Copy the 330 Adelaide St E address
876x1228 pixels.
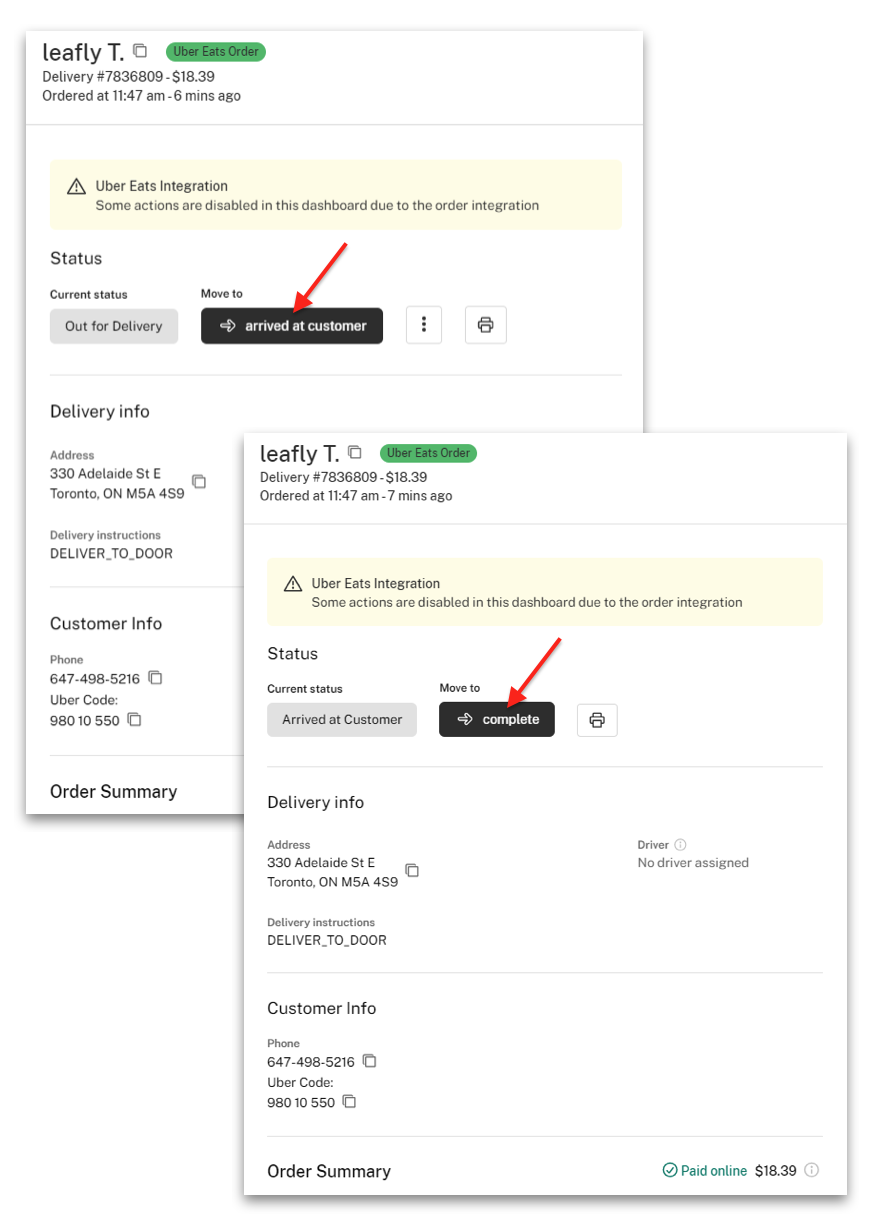[x=412, y=871]
